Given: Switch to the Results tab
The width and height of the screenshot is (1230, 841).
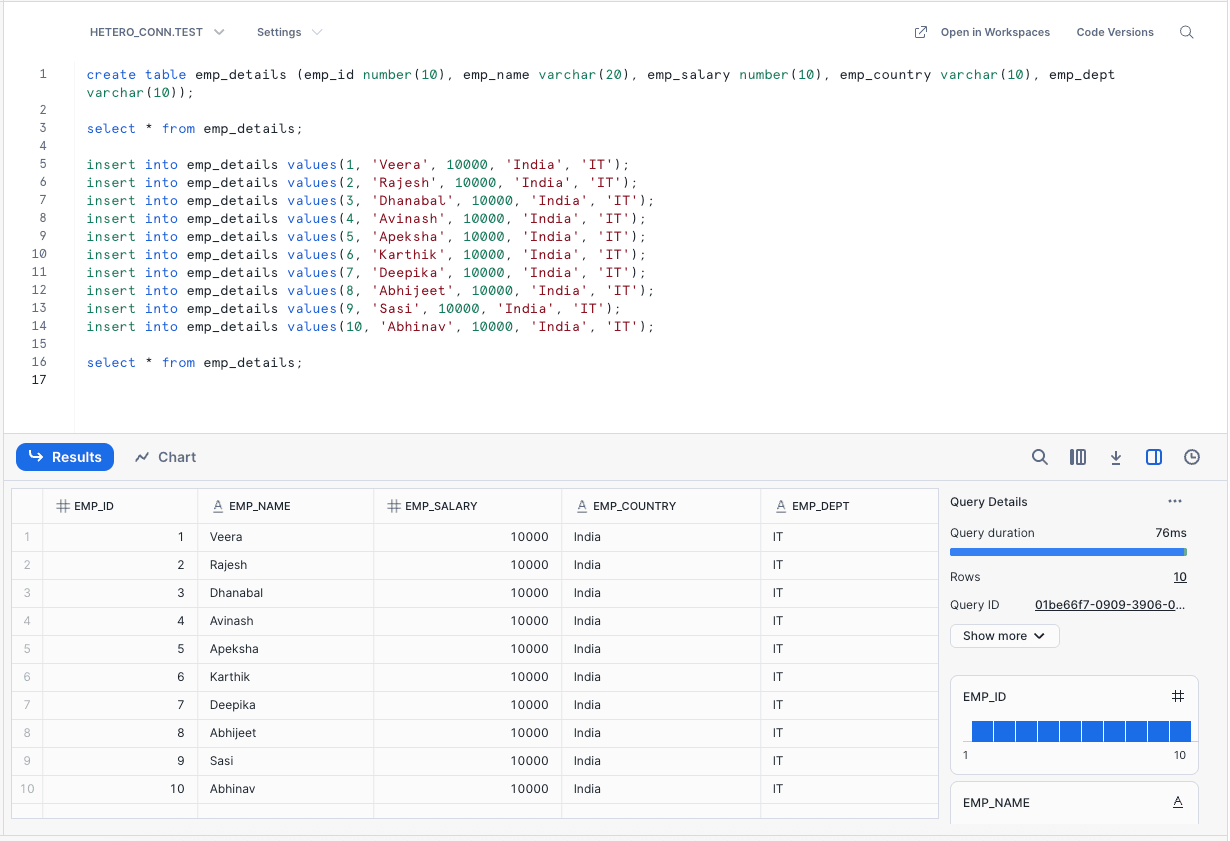Looking at the screenshot, I should 65,457.
